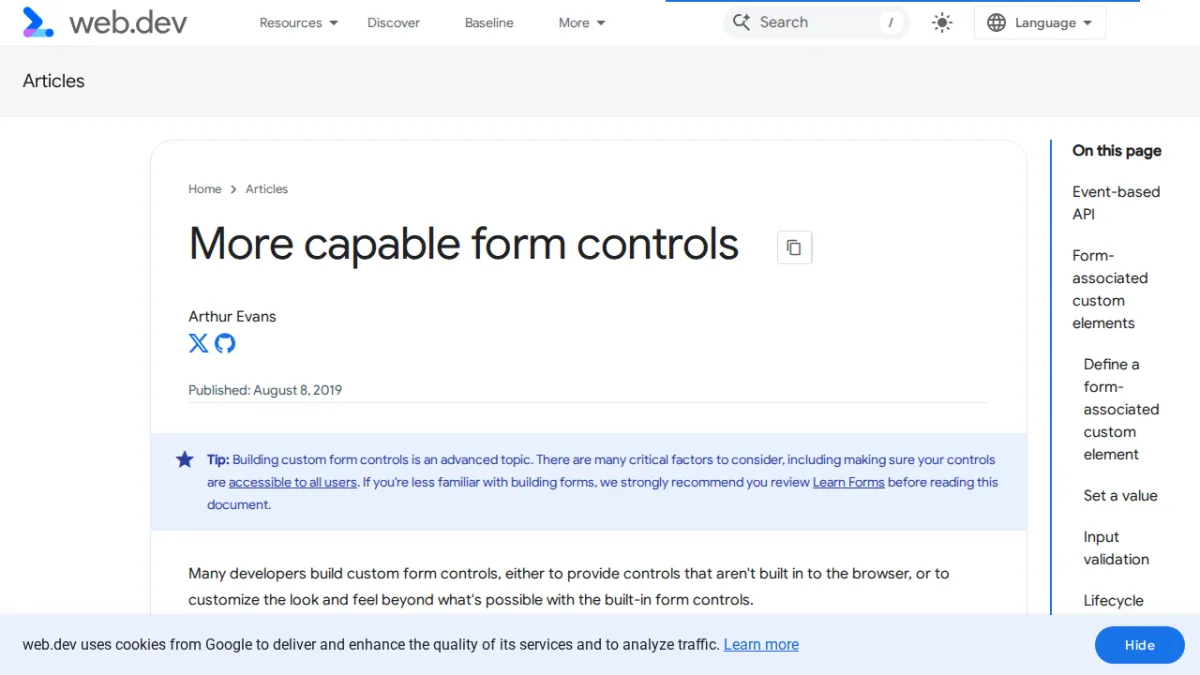Go to Home breadcrumb

pyautogui.click(x=205, y=189)
